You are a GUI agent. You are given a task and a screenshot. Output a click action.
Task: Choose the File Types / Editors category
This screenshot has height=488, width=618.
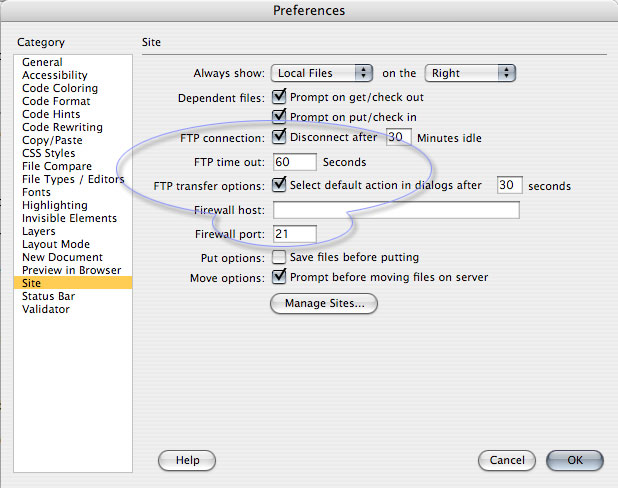[73, 179]
